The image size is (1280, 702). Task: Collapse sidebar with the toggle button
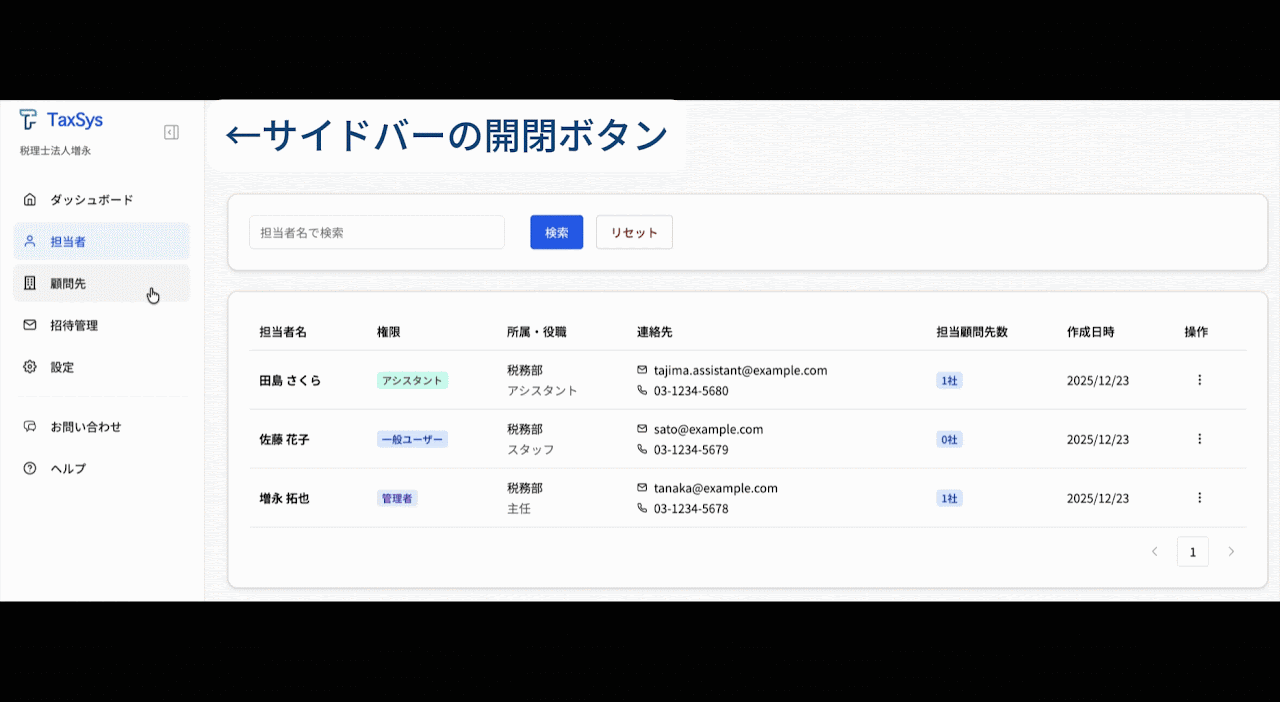171,132
